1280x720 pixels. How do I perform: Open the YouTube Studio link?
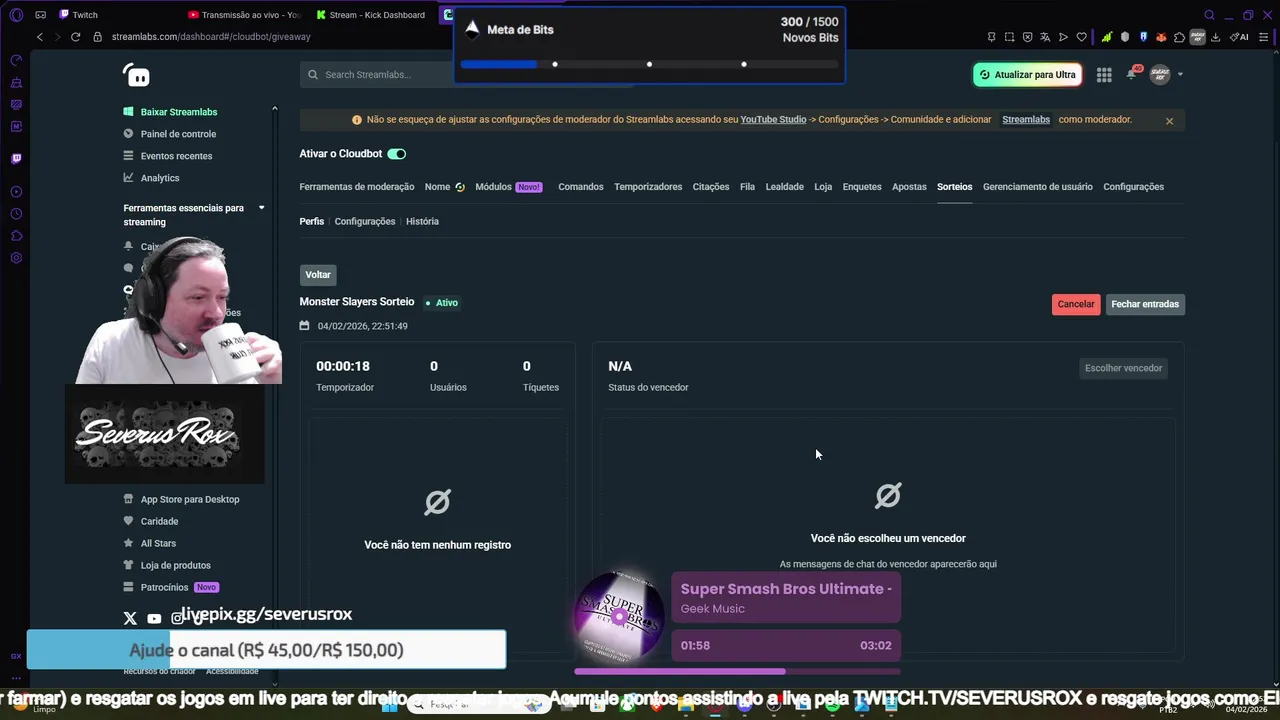773,120
